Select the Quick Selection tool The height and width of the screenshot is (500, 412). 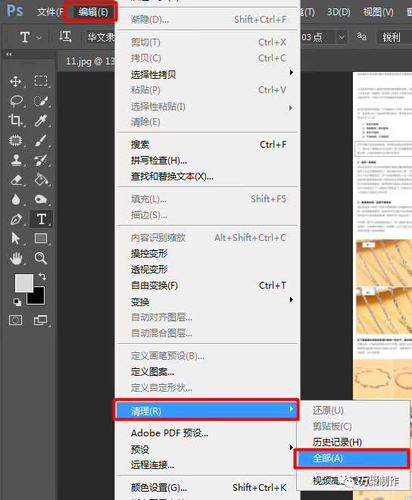(41, 101)
